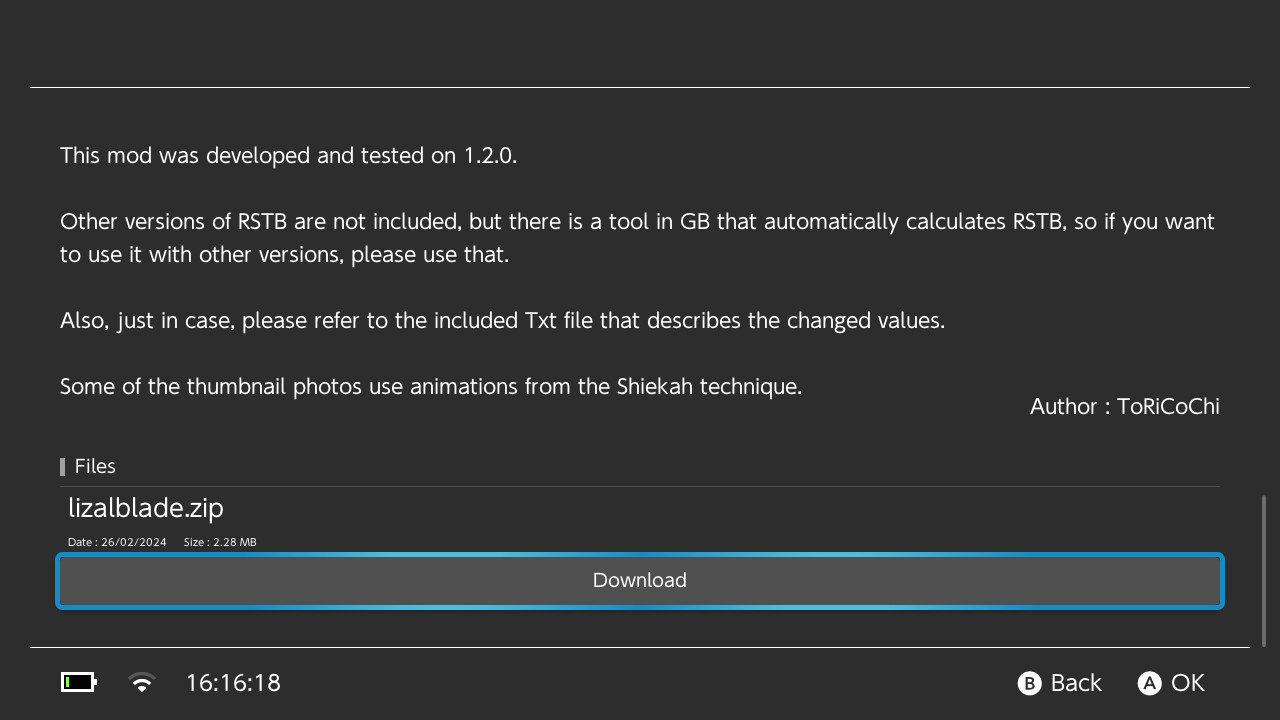Click the line beginning 'Other versions of RSTB'
Image resolution: width=1280 pixels, height=720 pixels.
point(637,221)
